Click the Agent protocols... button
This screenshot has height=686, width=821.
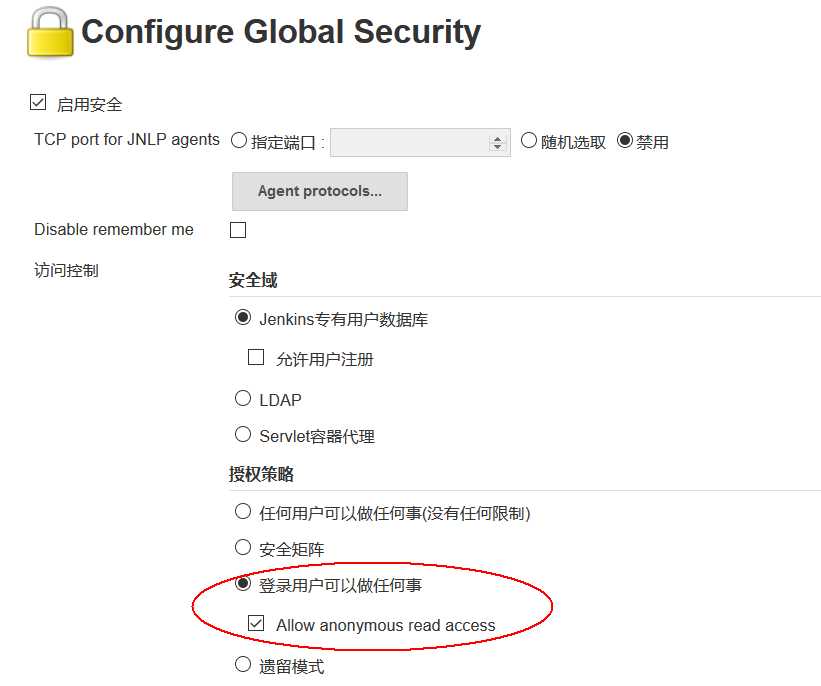[319, 191]
